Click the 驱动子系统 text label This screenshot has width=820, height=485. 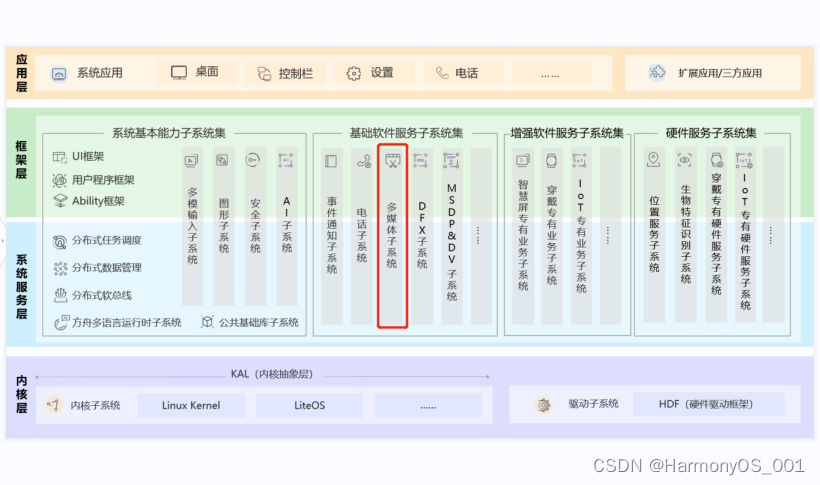point(594,404)
